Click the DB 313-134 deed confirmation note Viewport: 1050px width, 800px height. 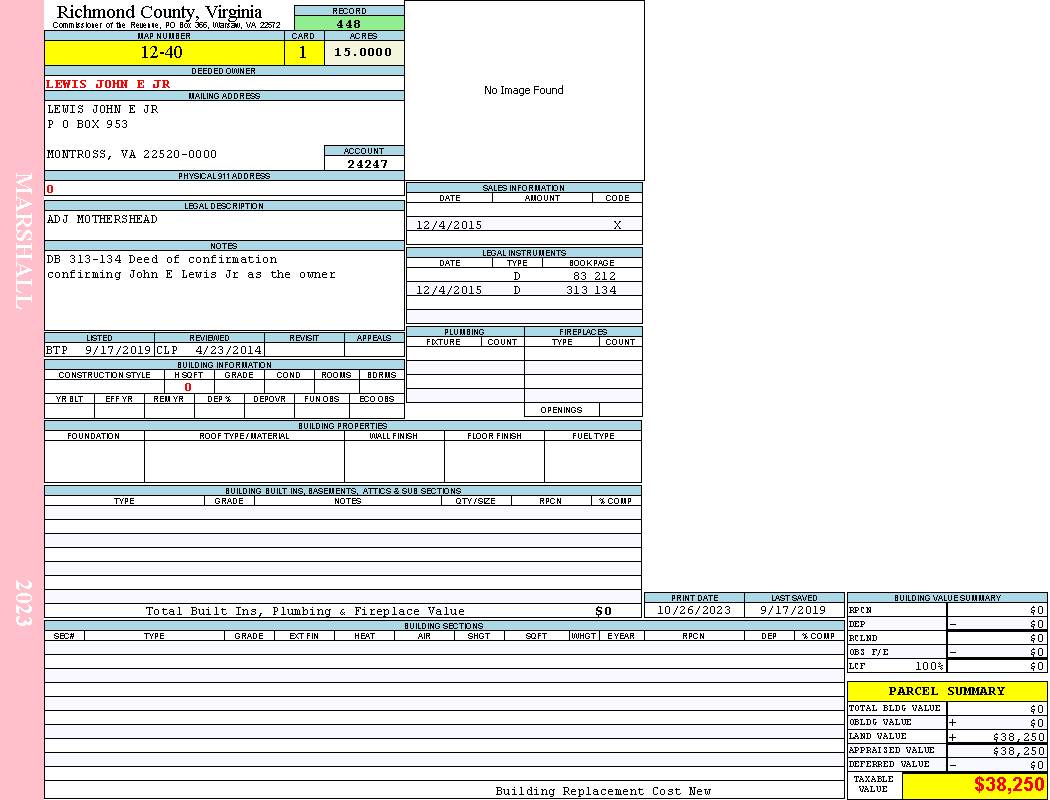coord(161,259)
